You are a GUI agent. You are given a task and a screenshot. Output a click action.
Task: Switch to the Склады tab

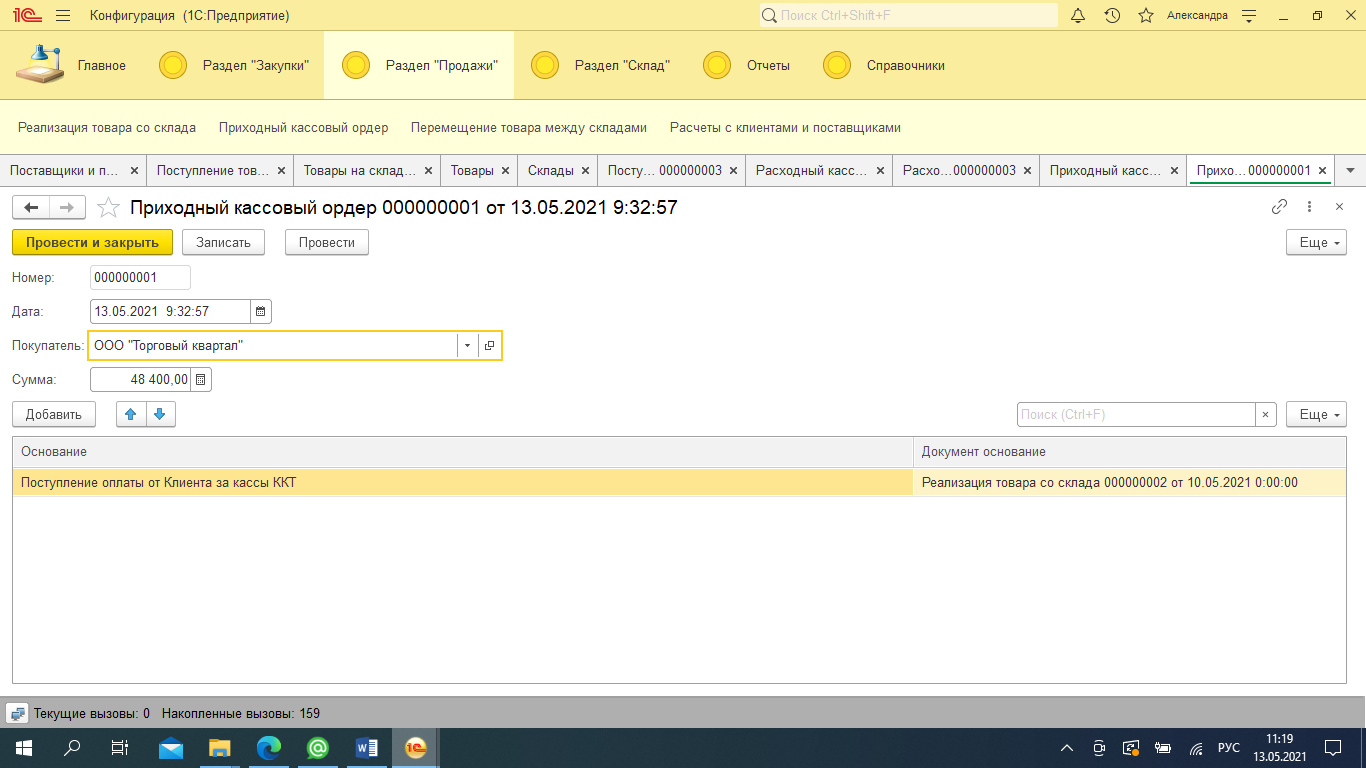551,170
